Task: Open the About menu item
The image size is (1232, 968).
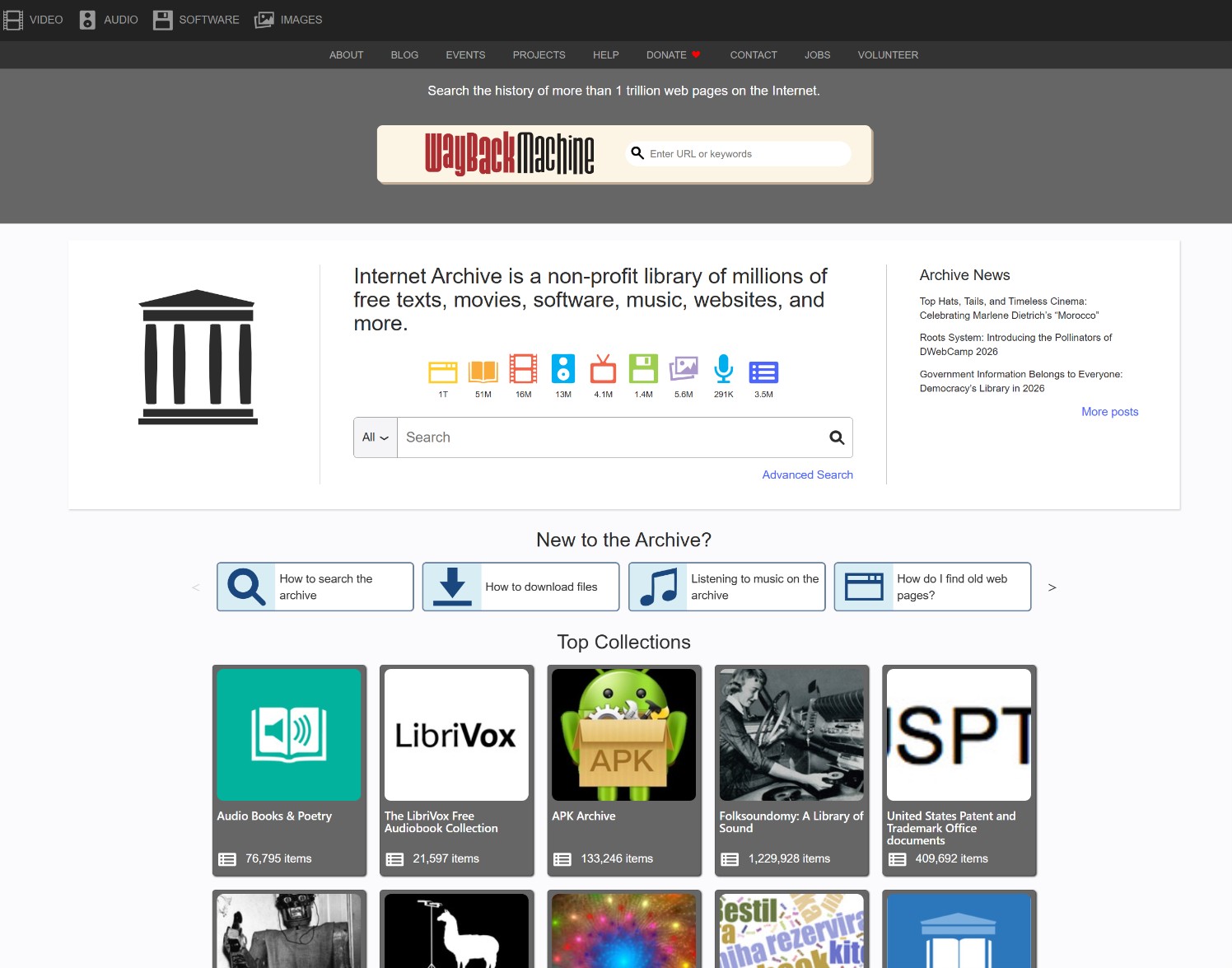Action: tap(347, 55)
